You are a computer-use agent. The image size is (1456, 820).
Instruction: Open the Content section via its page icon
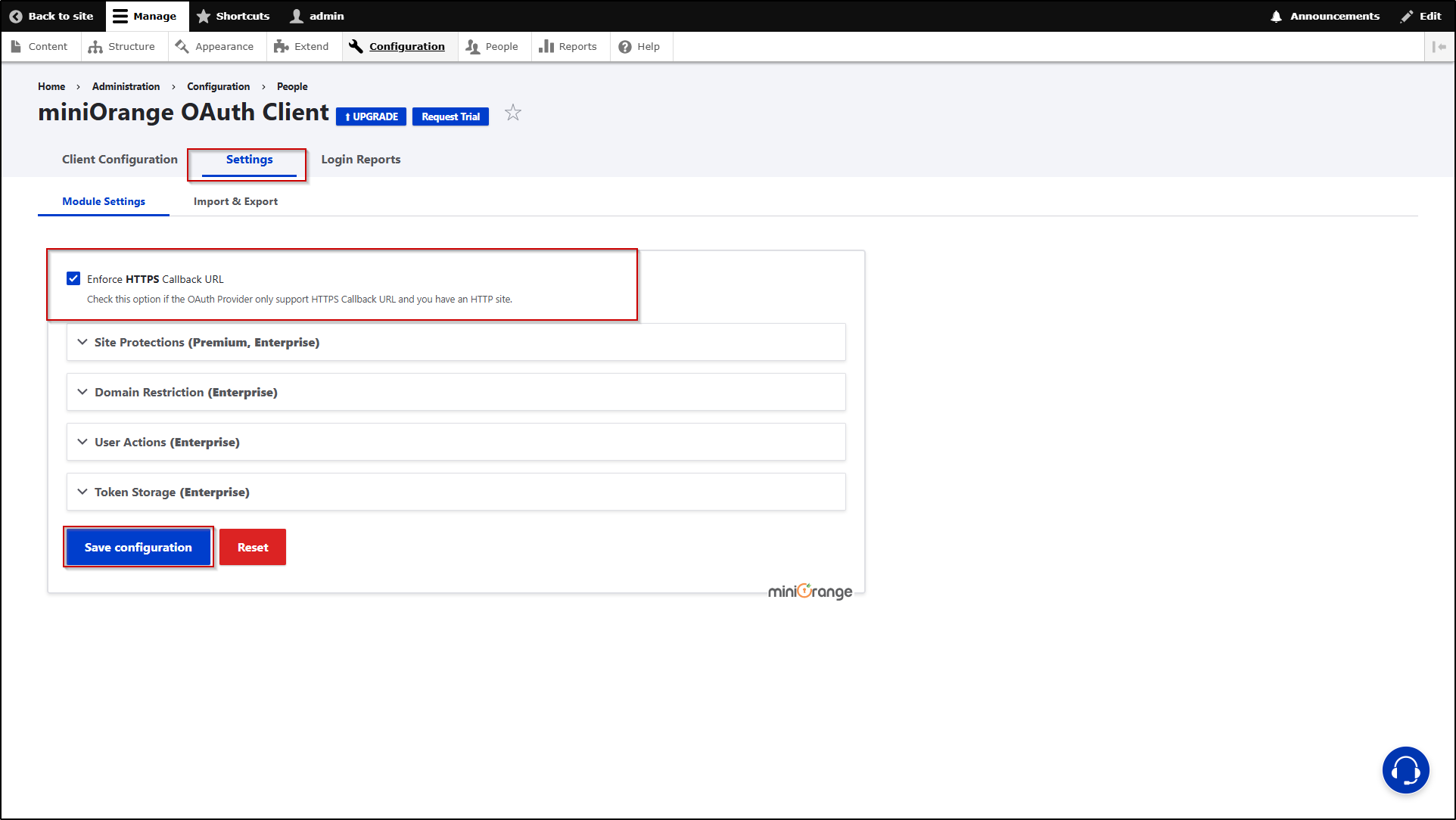pyautogui.click(x=17, y=46)
